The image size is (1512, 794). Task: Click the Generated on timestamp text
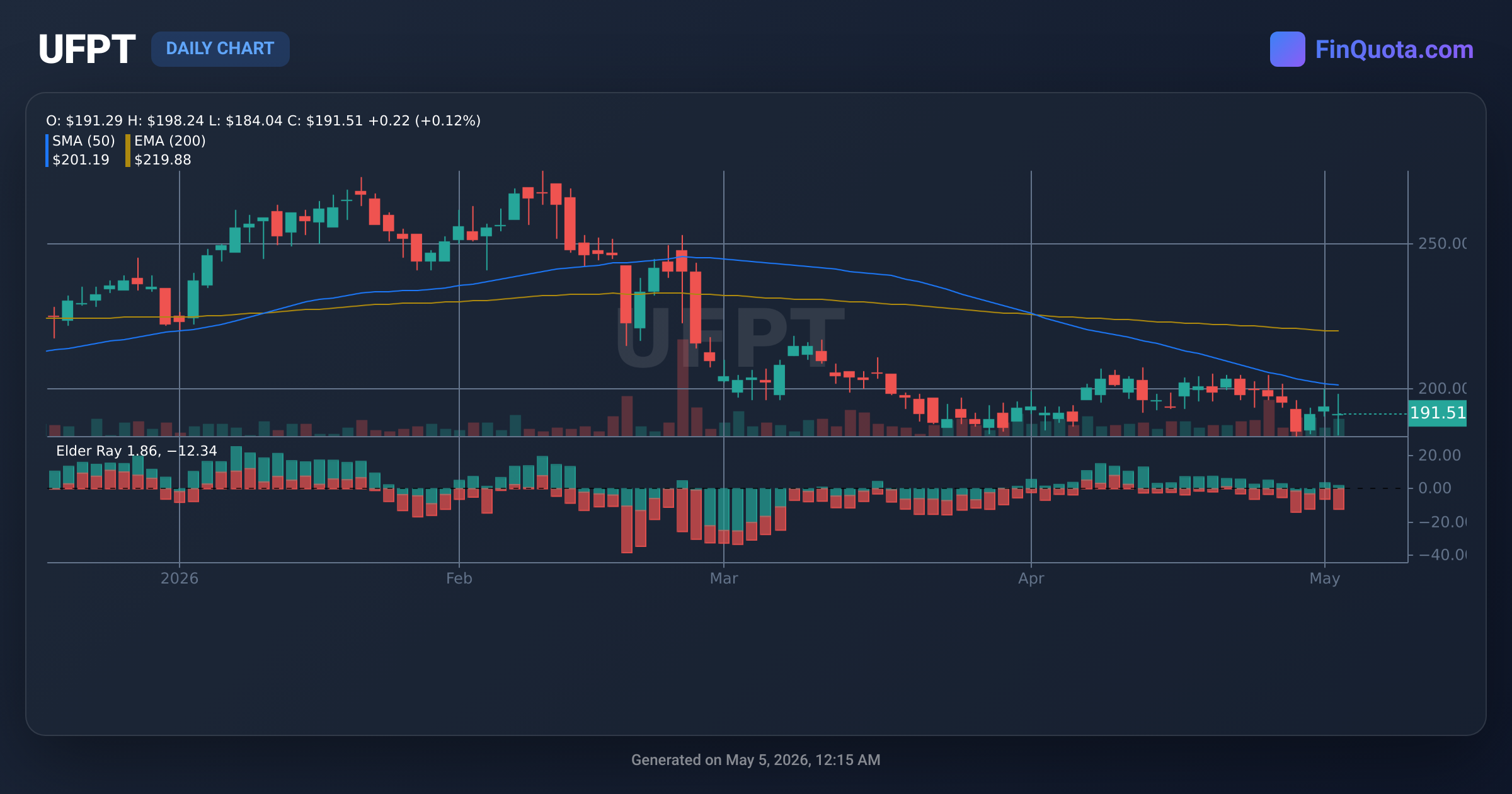click(756, 760)
